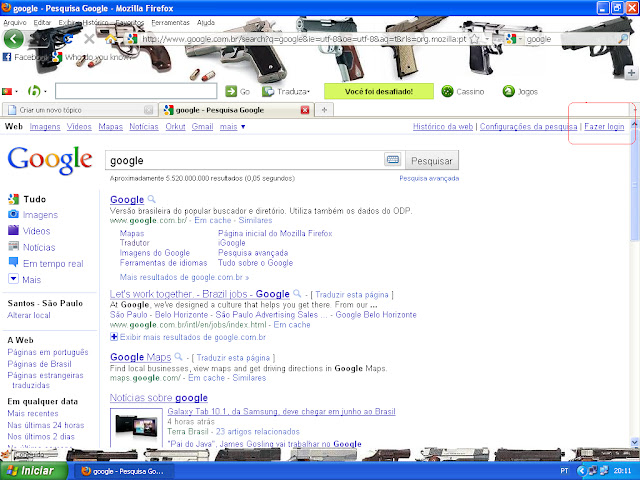This screenshot has width=640, height=480.
Task: Click the bookmark star in URL bar
Action: pyautogui.click(x=474, y=39)
